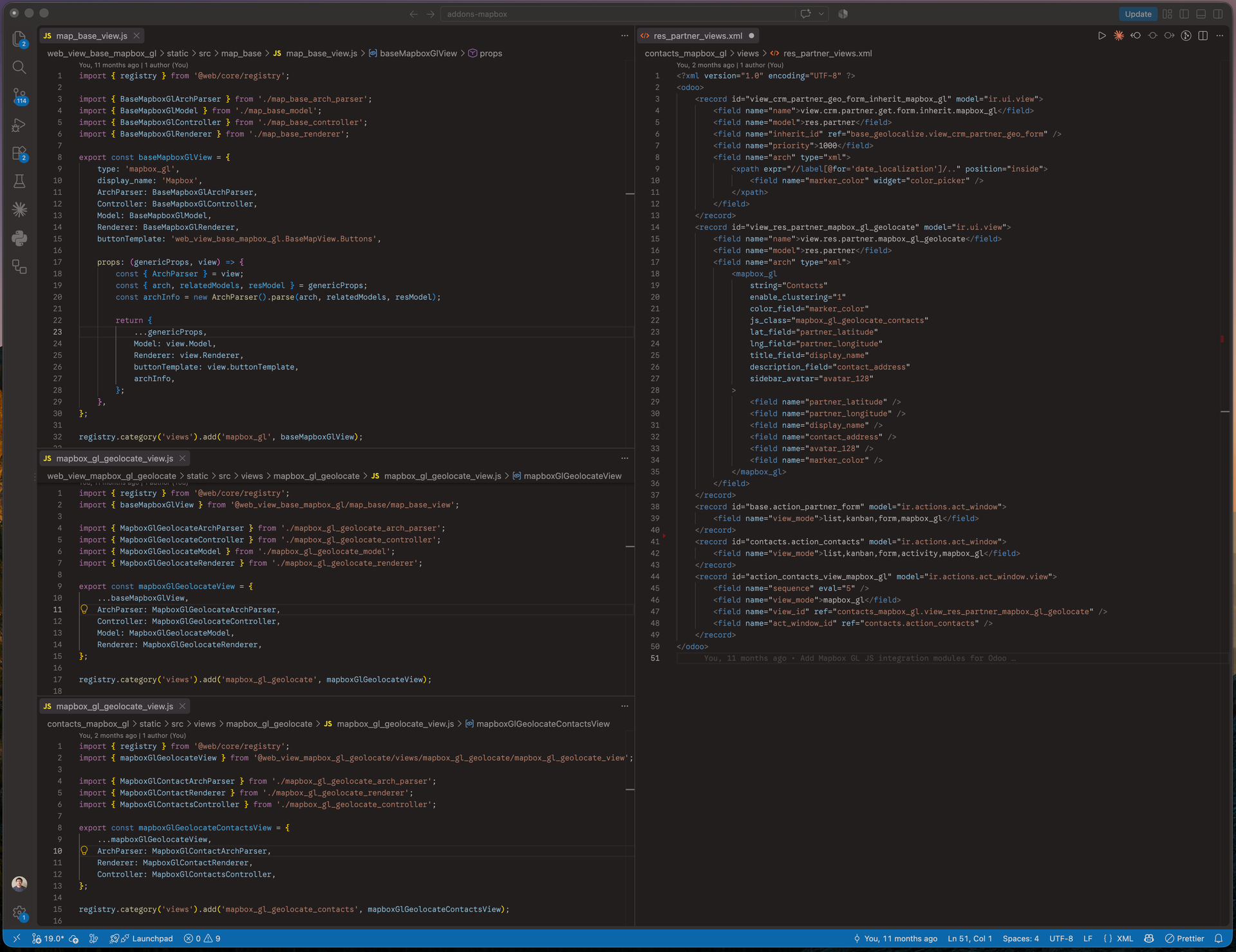Viewport: 1236px width, 952px height.
Task: Run the res_partner_views.xml file with play icon
Action: (x=1101, y=36)
